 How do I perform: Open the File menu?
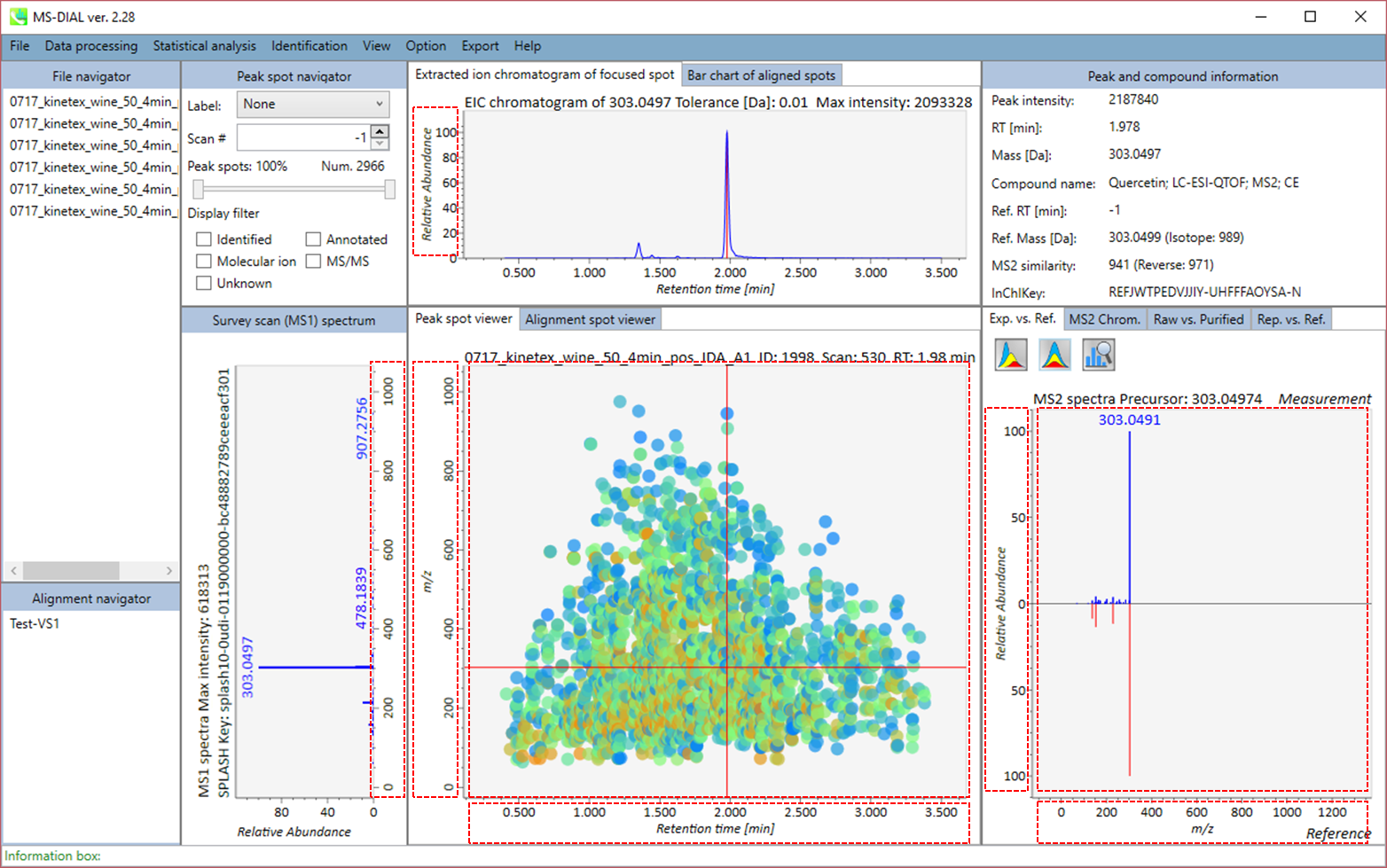pyautogui.click(x=20, y=46)
